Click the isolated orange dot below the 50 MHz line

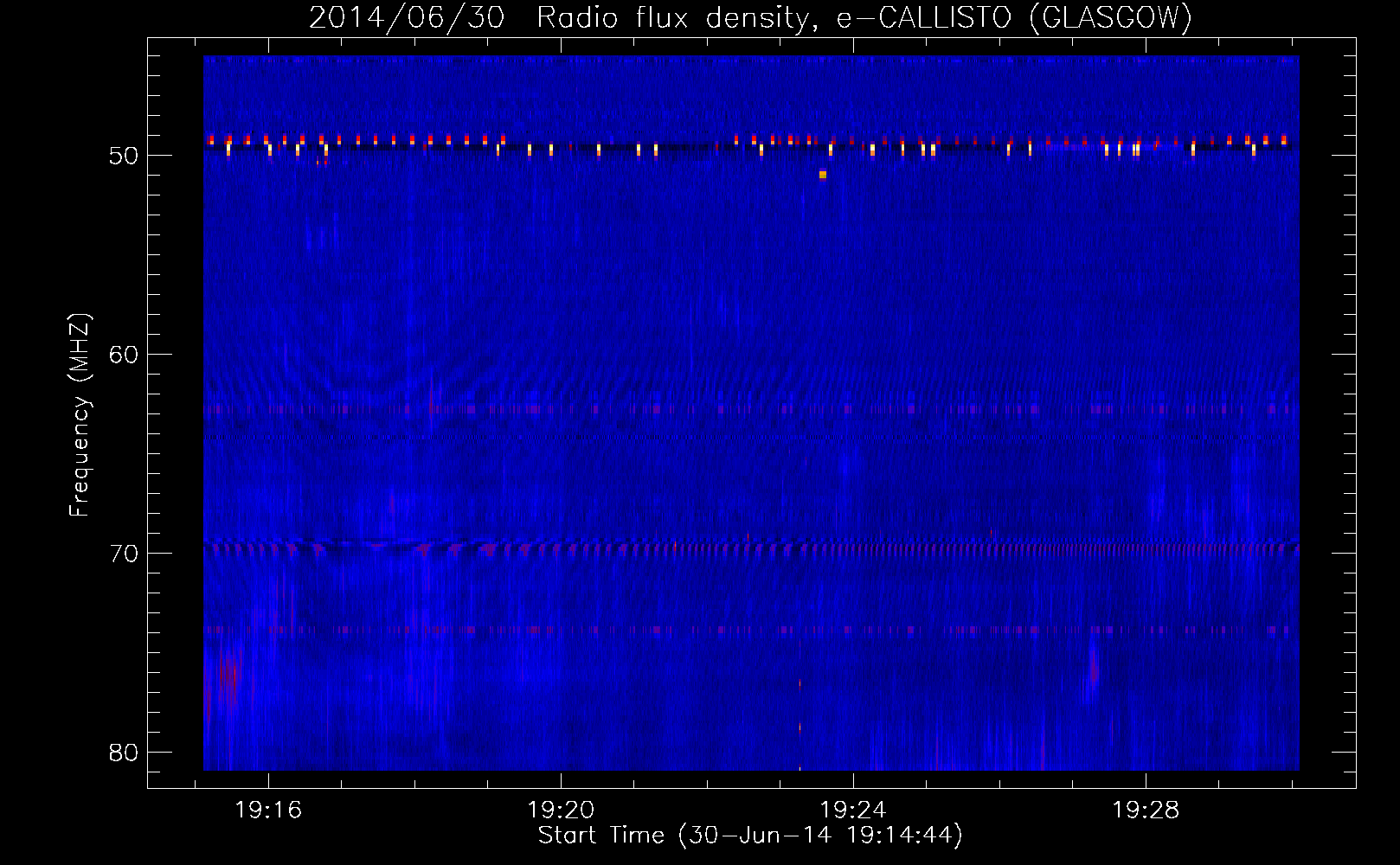click(823, 175)
